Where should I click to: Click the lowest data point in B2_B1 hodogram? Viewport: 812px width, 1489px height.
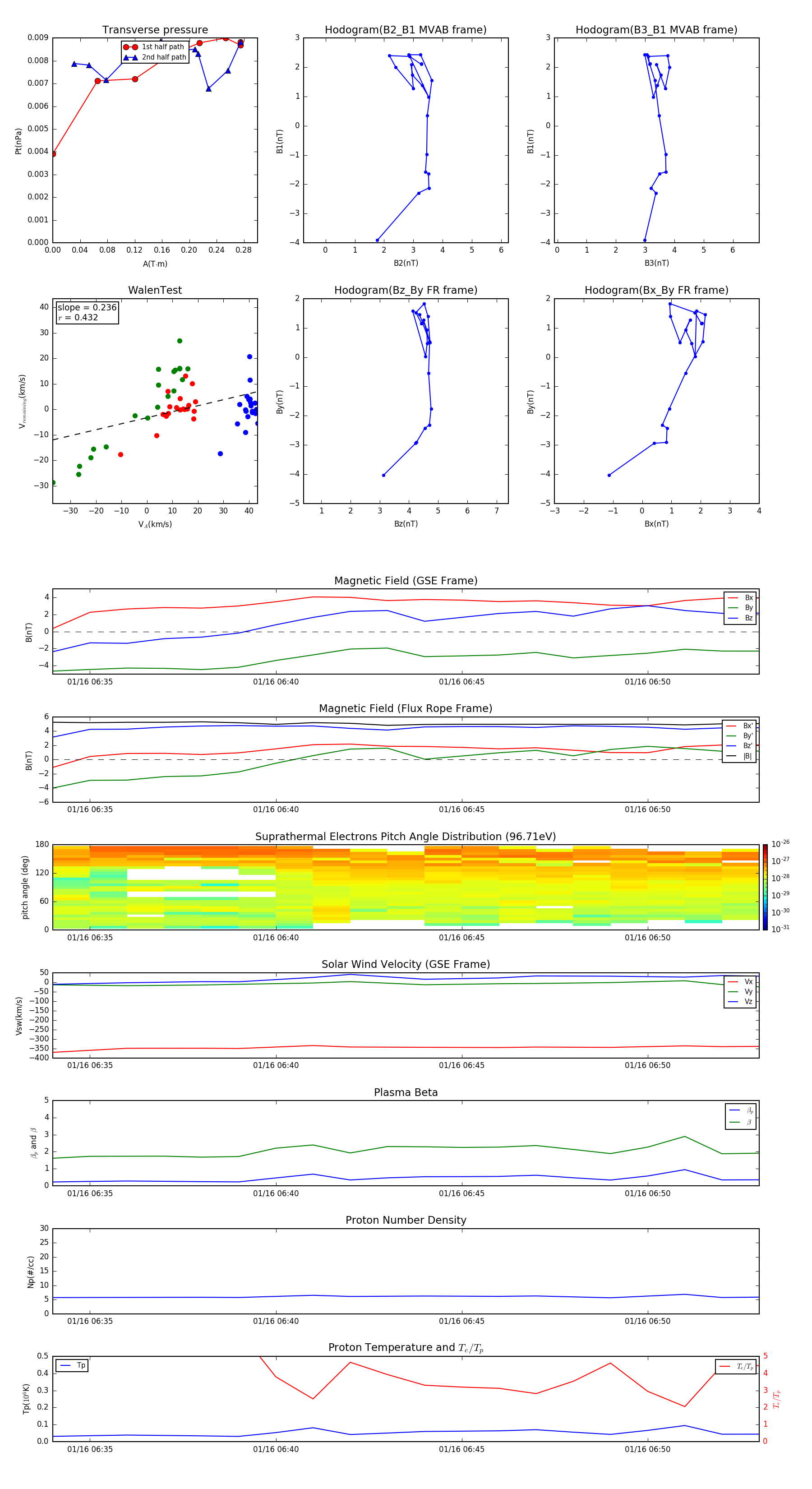tap(378, 240)
